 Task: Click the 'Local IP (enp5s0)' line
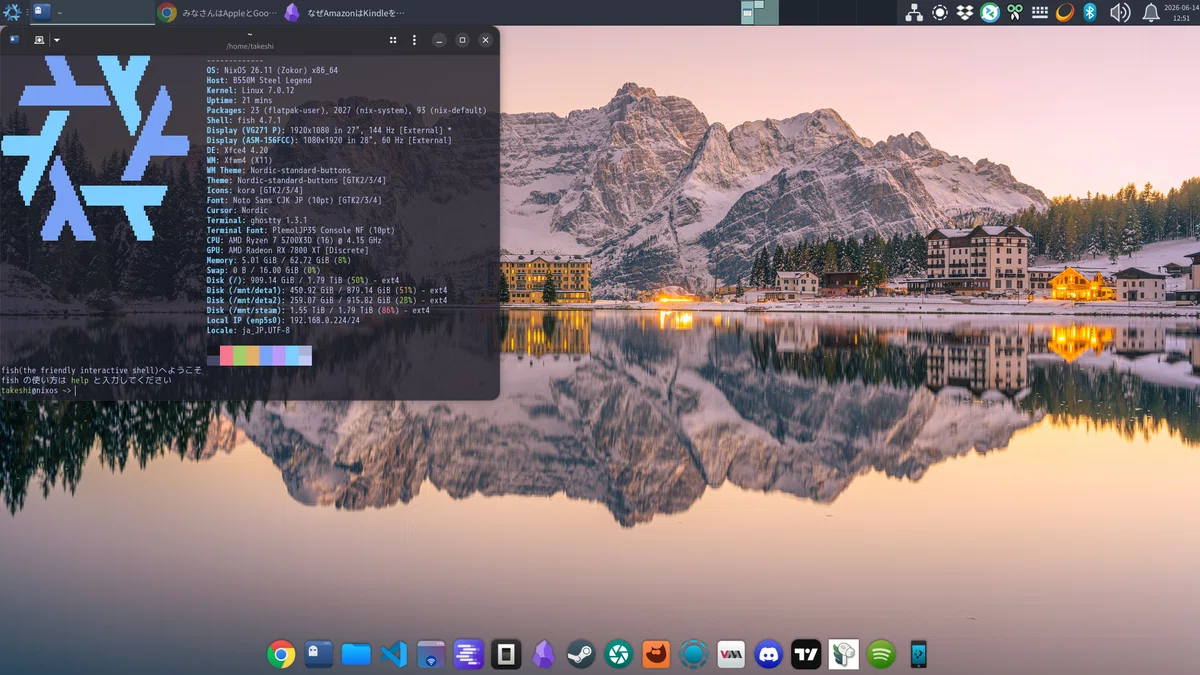tap(282, 320)
